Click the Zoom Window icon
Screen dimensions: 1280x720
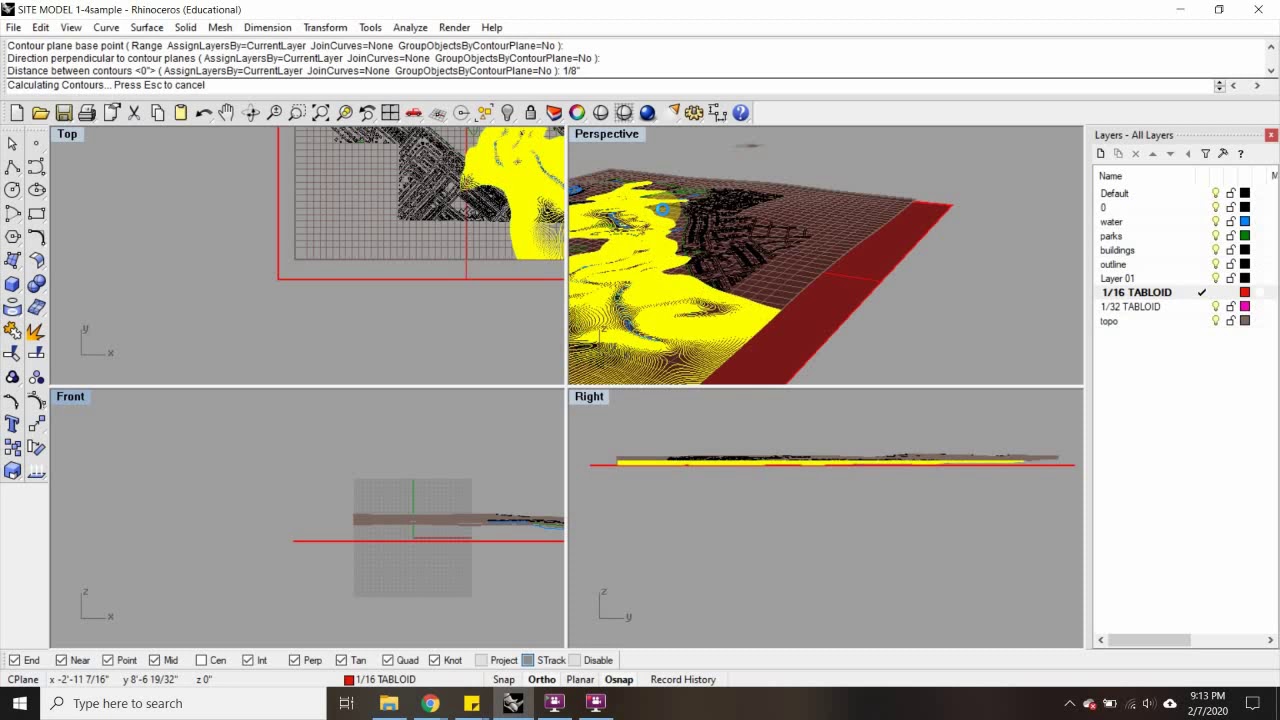click(x=297, y=113)
